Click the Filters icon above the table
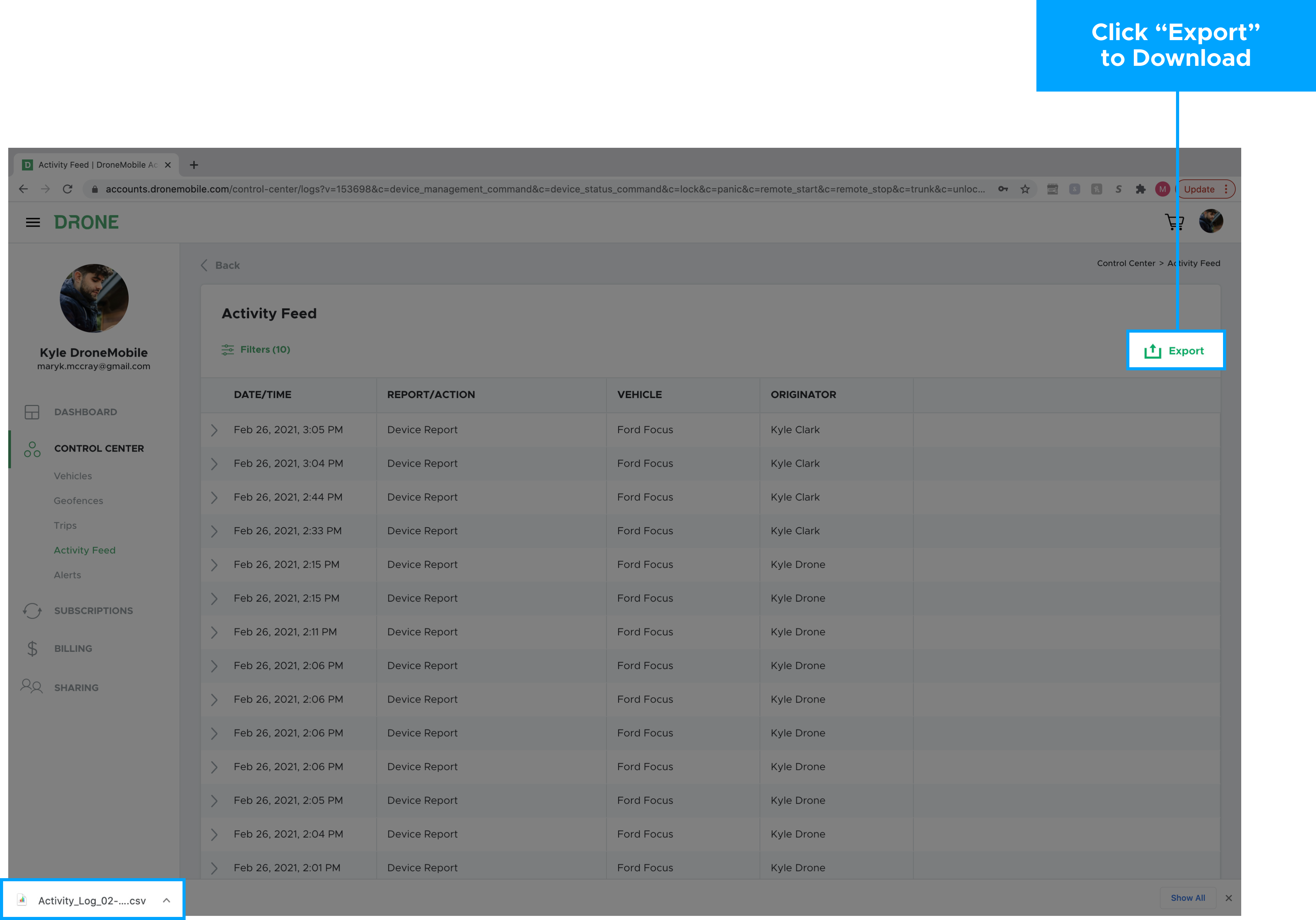The width and height of the screenshot is (1316, 920). [x=227, y=349]
